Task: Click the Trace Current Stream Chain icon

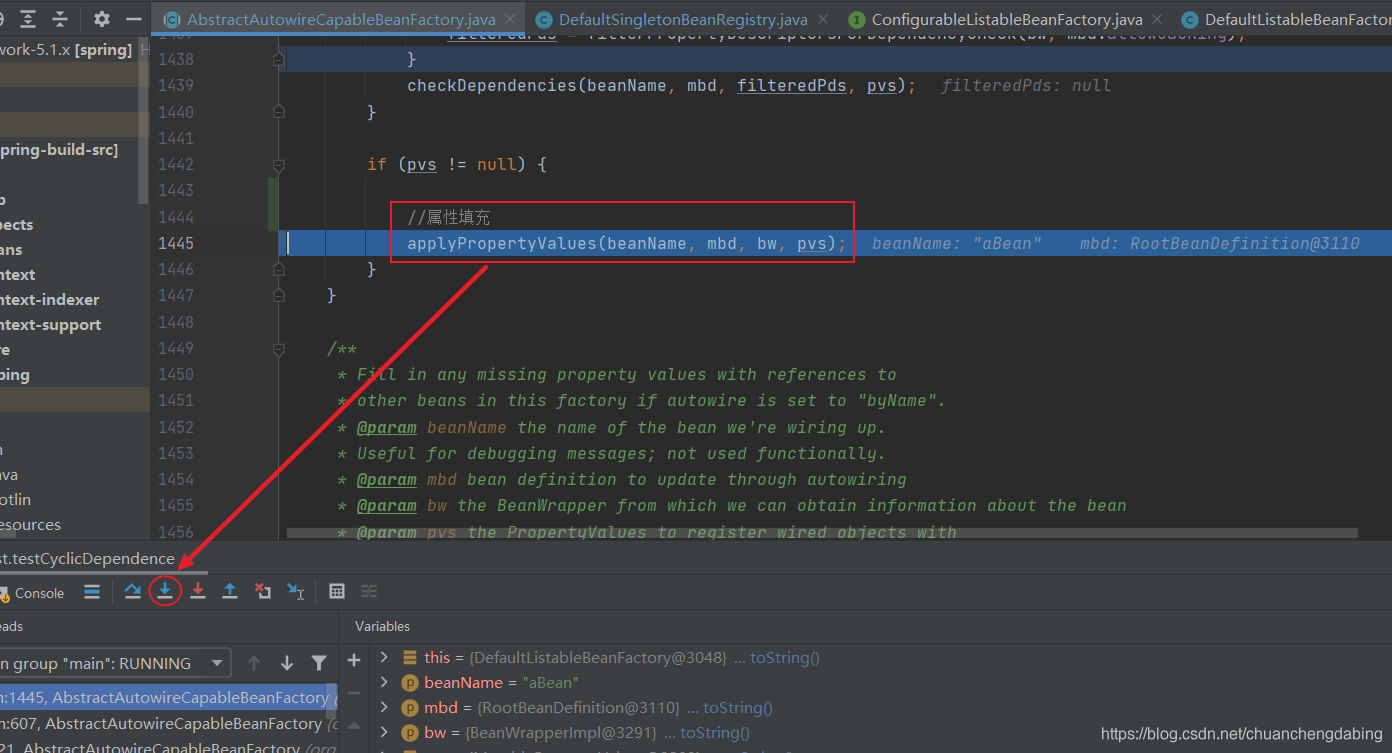Action: (369, 591)
